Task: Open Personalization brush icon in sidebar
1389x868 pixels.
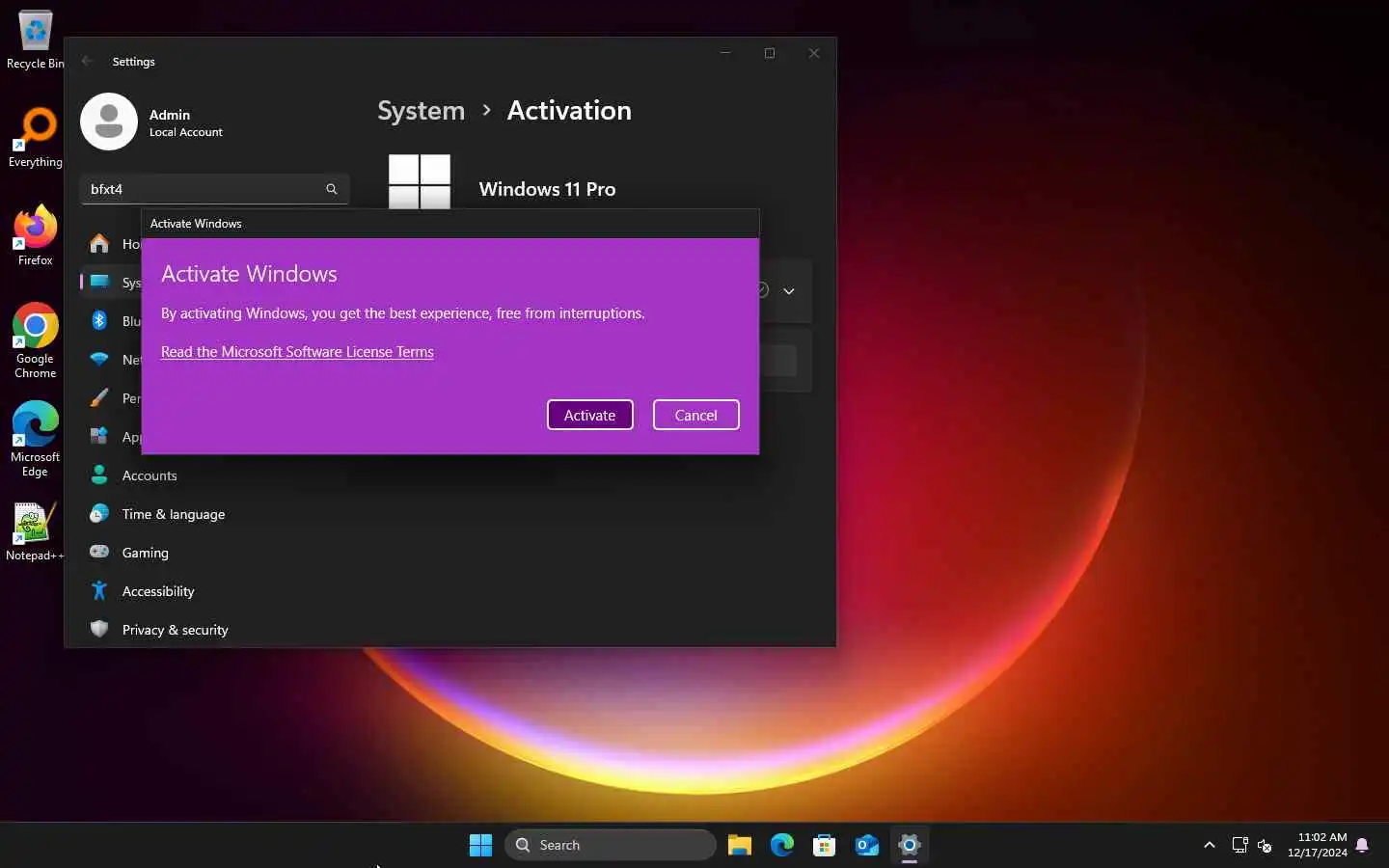Action: (x=99, y=397)
